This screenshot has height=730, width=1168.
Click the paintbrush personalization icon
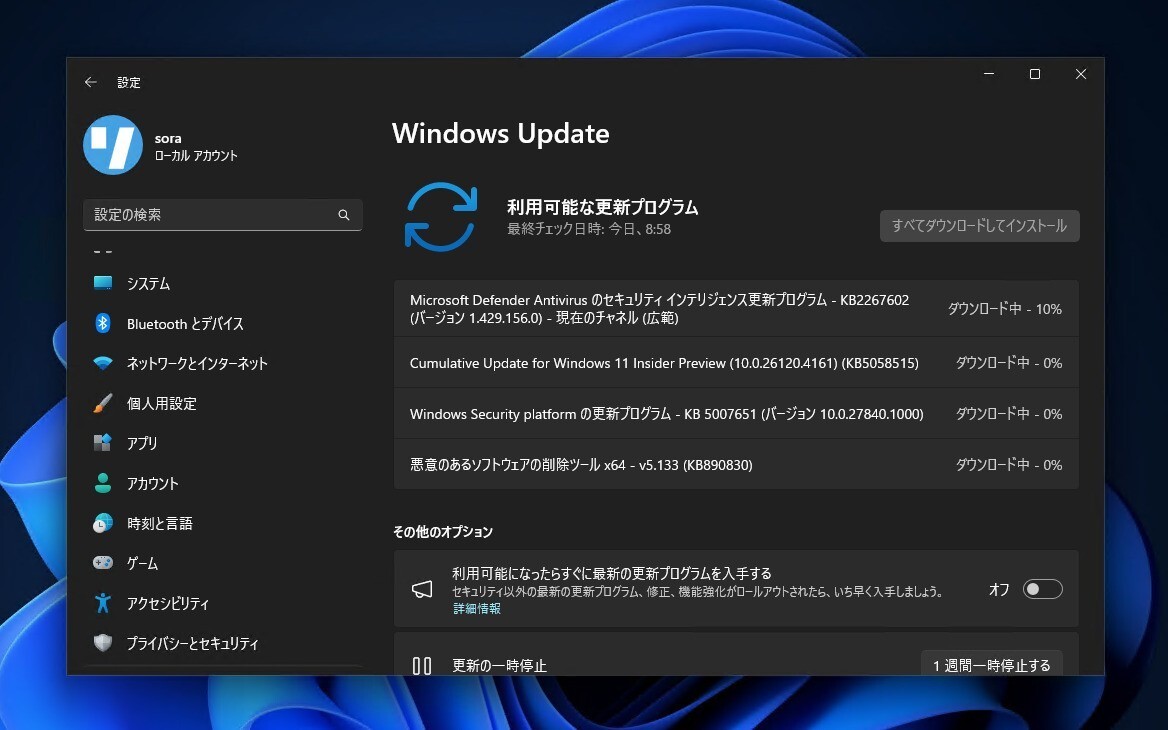(x=103, y=403)
